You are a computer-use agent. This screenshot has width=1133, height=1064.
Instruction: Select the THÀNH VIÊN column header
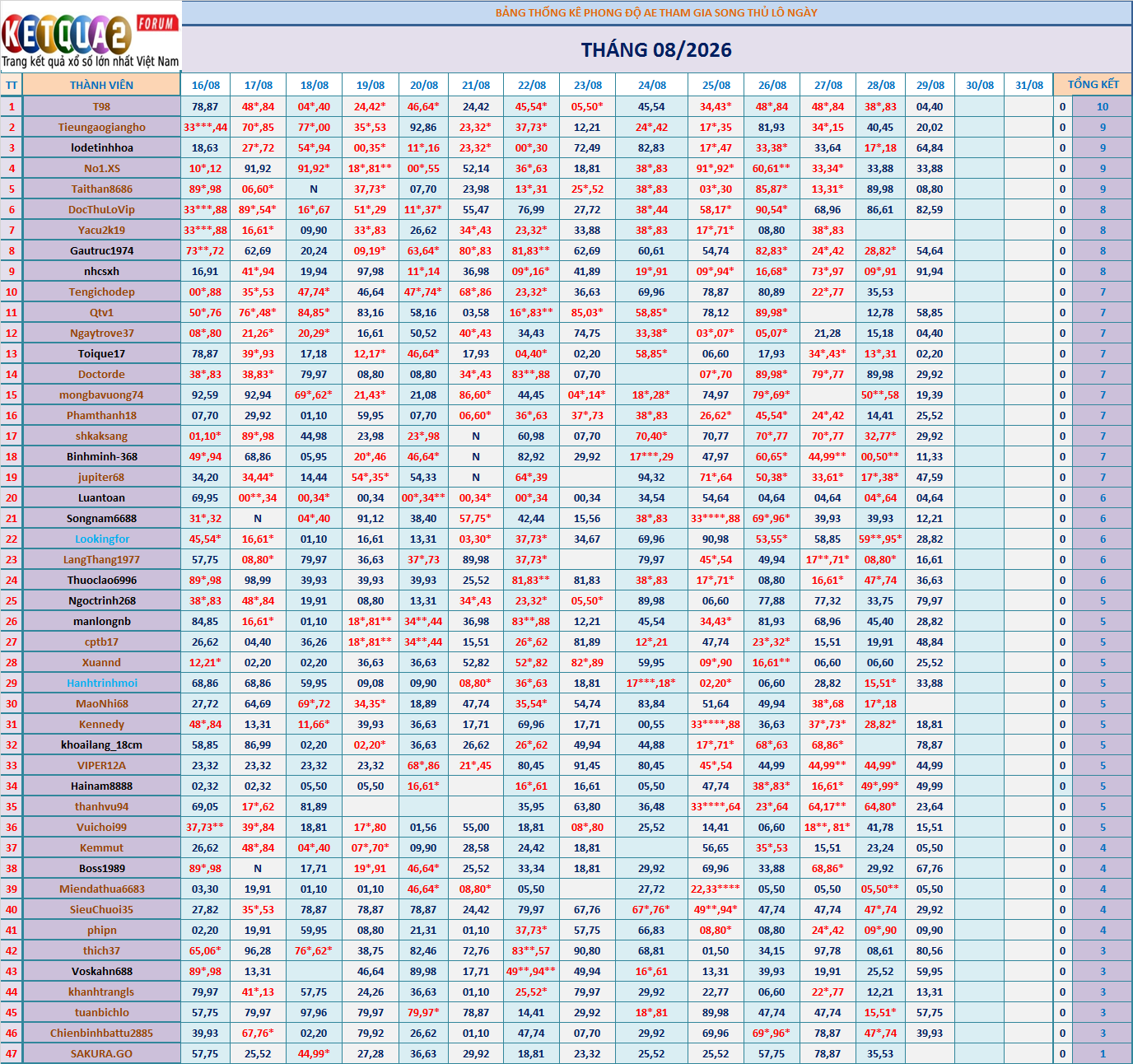[x=101, y=85]
